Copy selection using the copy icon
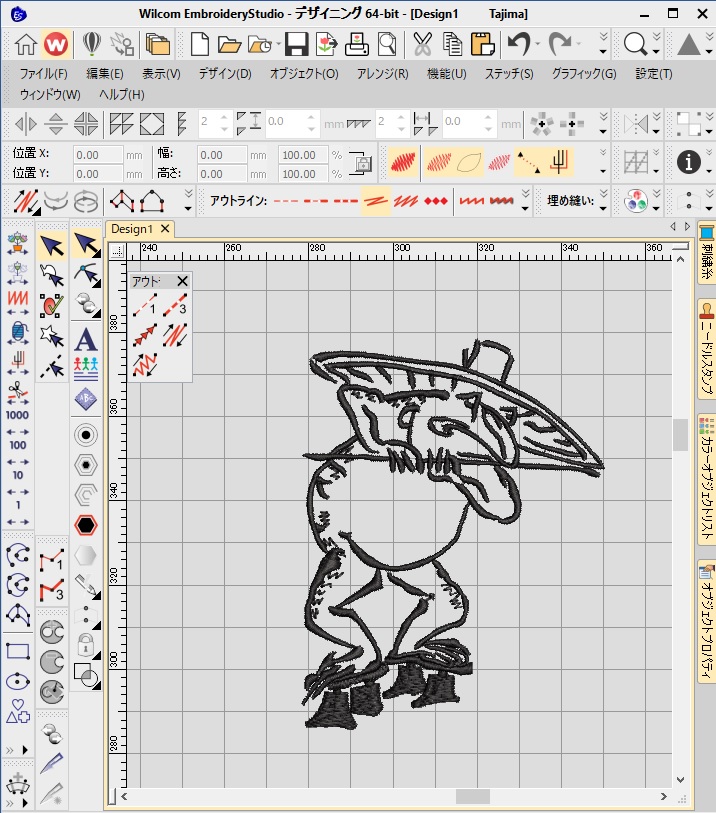 click(452, 45)
